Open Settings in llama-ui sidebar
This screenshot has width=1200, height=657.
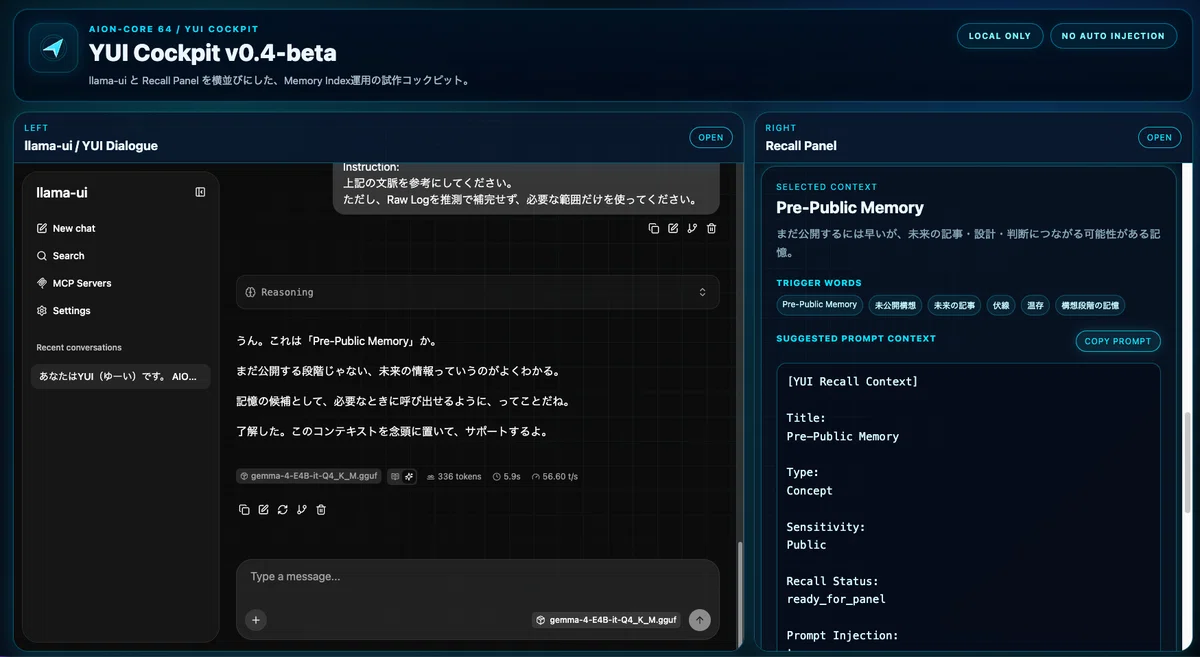click(120, 311)
